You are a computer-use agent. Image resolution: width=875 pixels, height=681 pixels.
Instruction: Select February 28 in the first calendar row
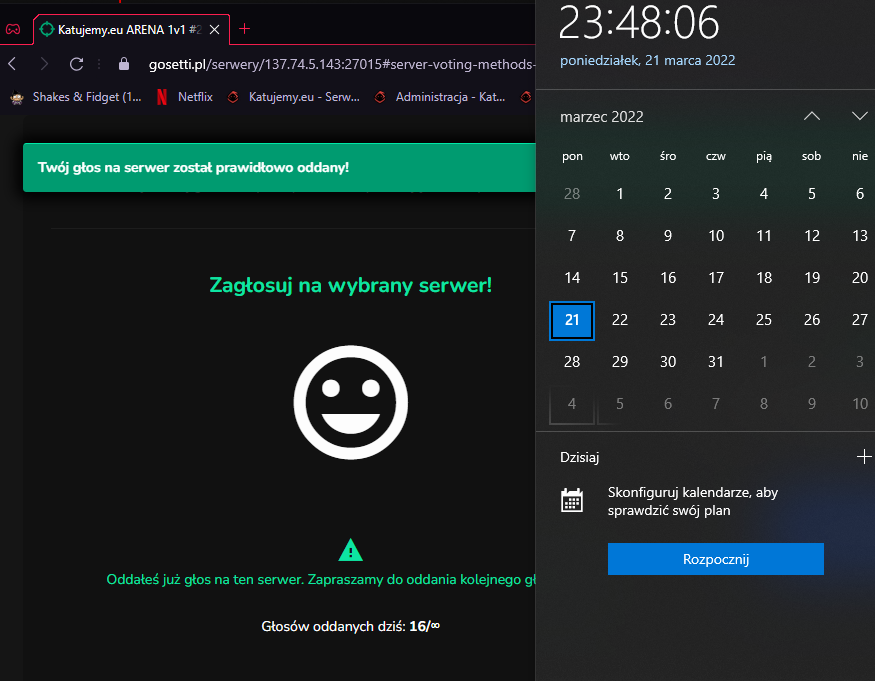pos(572,194)
